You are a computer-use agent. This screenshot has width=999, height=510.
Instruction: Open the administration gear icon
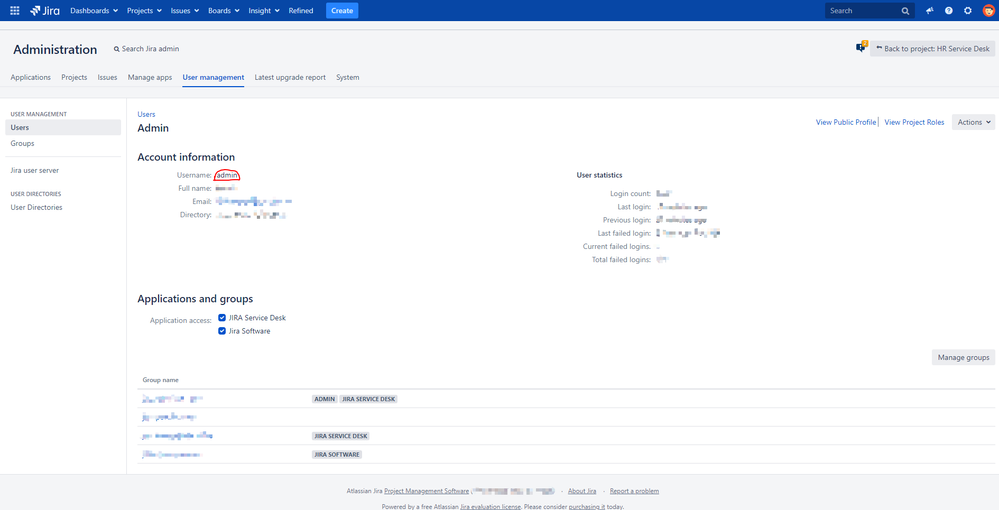pos(968,11)
